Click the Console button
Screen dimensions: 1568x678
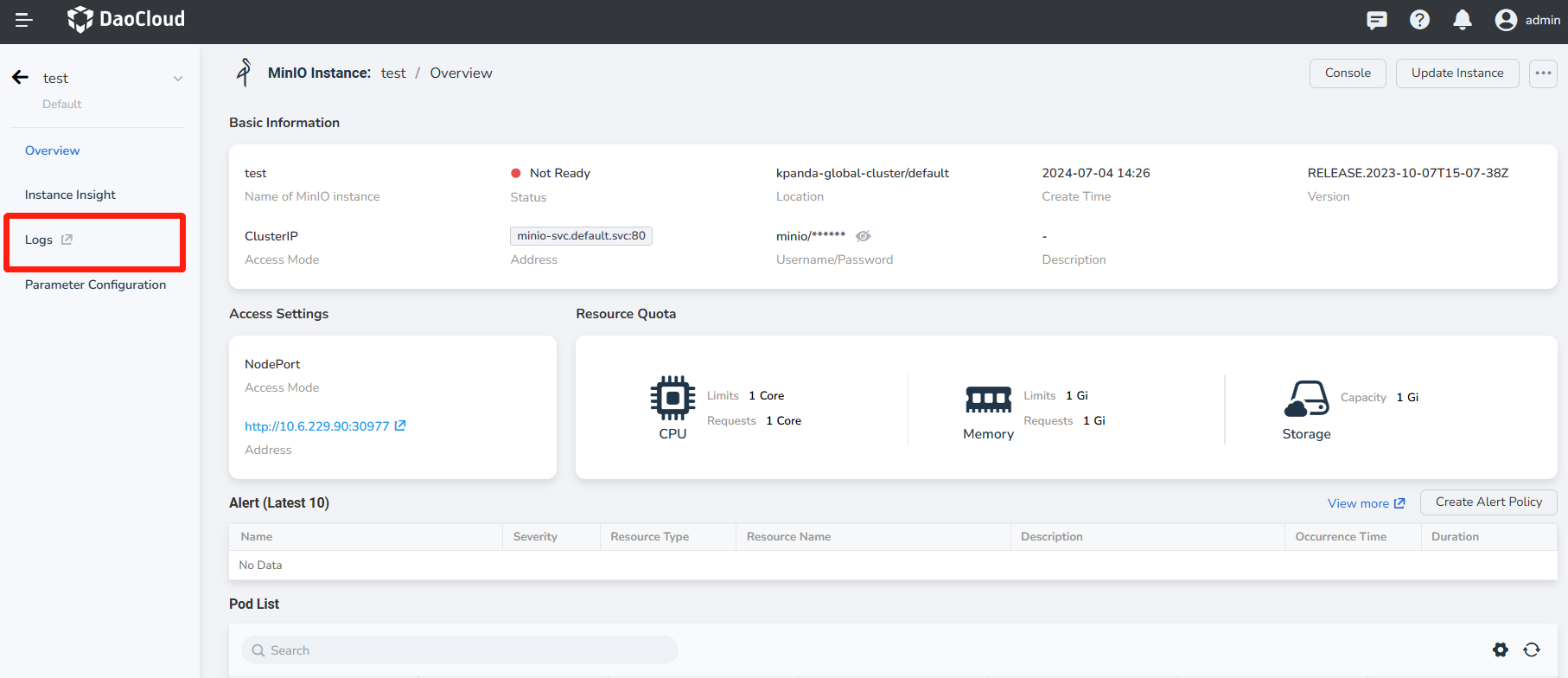(1348, 74)
